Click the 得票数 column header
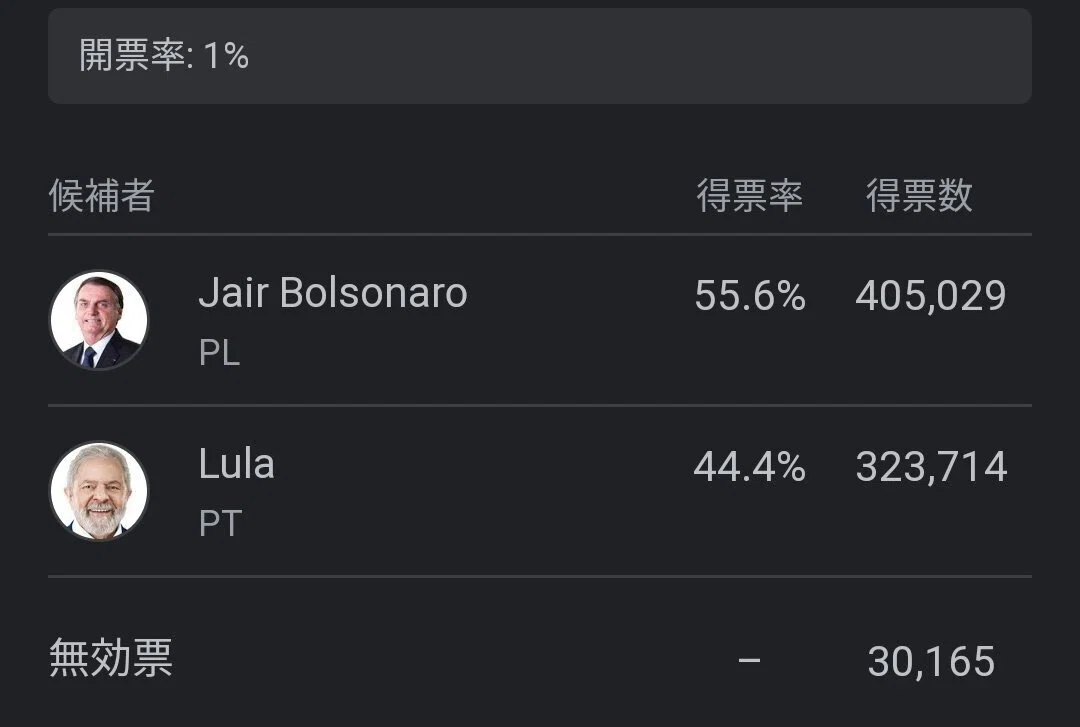The image size is (1080, 727). click(x=919, y=196)
